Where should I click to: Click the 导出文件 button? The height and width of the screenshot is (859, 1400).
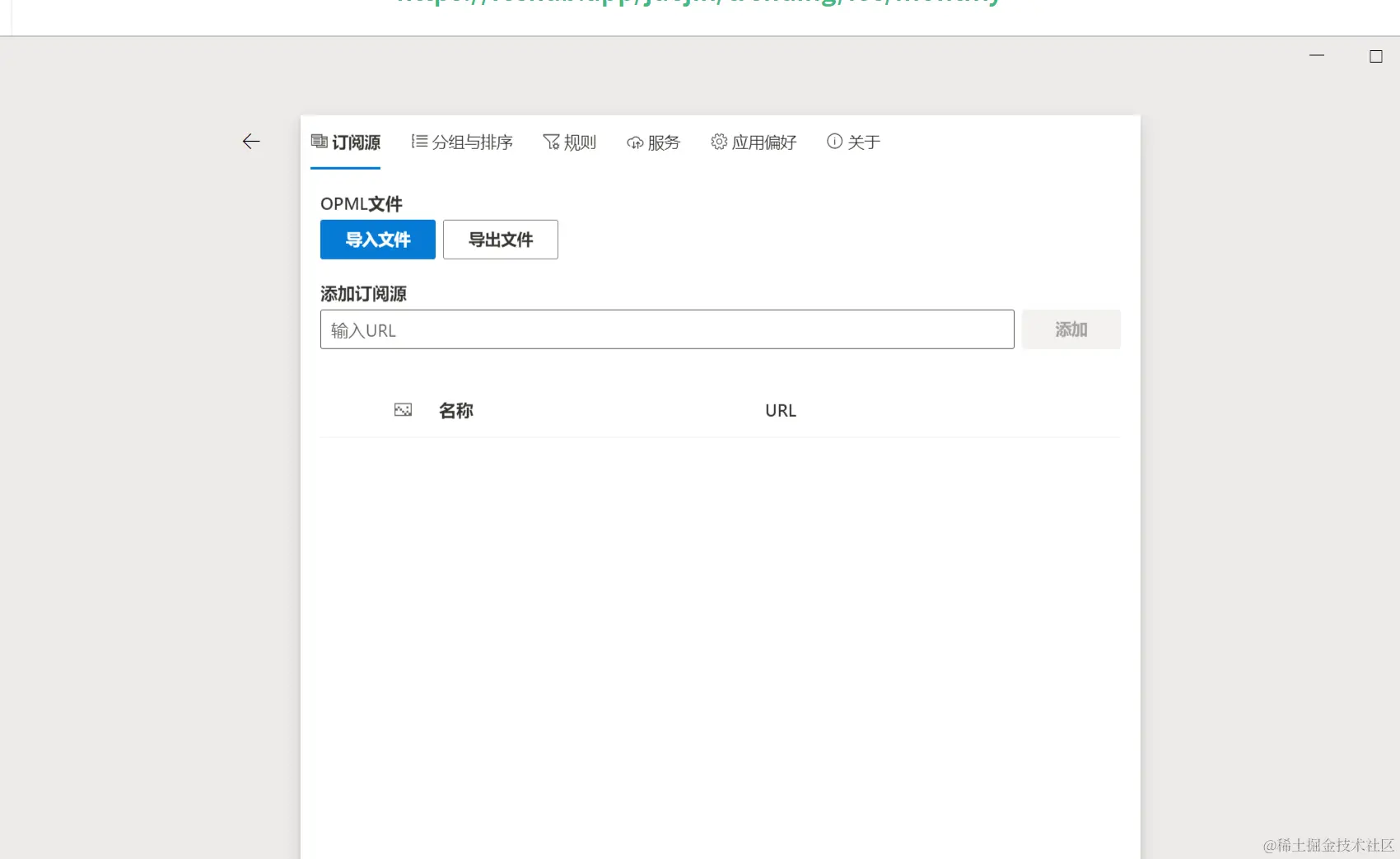coord(501,240)
